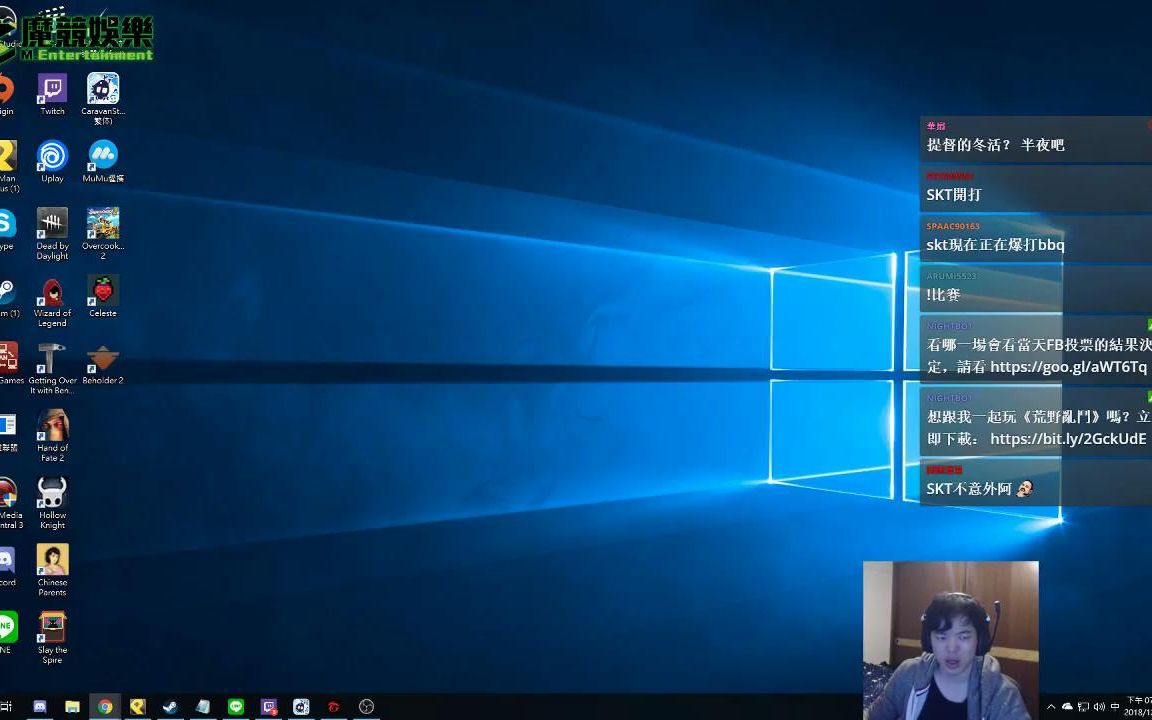
Task: Open Getting Over It with Bennett shortcut
Action: pos(52,369)
